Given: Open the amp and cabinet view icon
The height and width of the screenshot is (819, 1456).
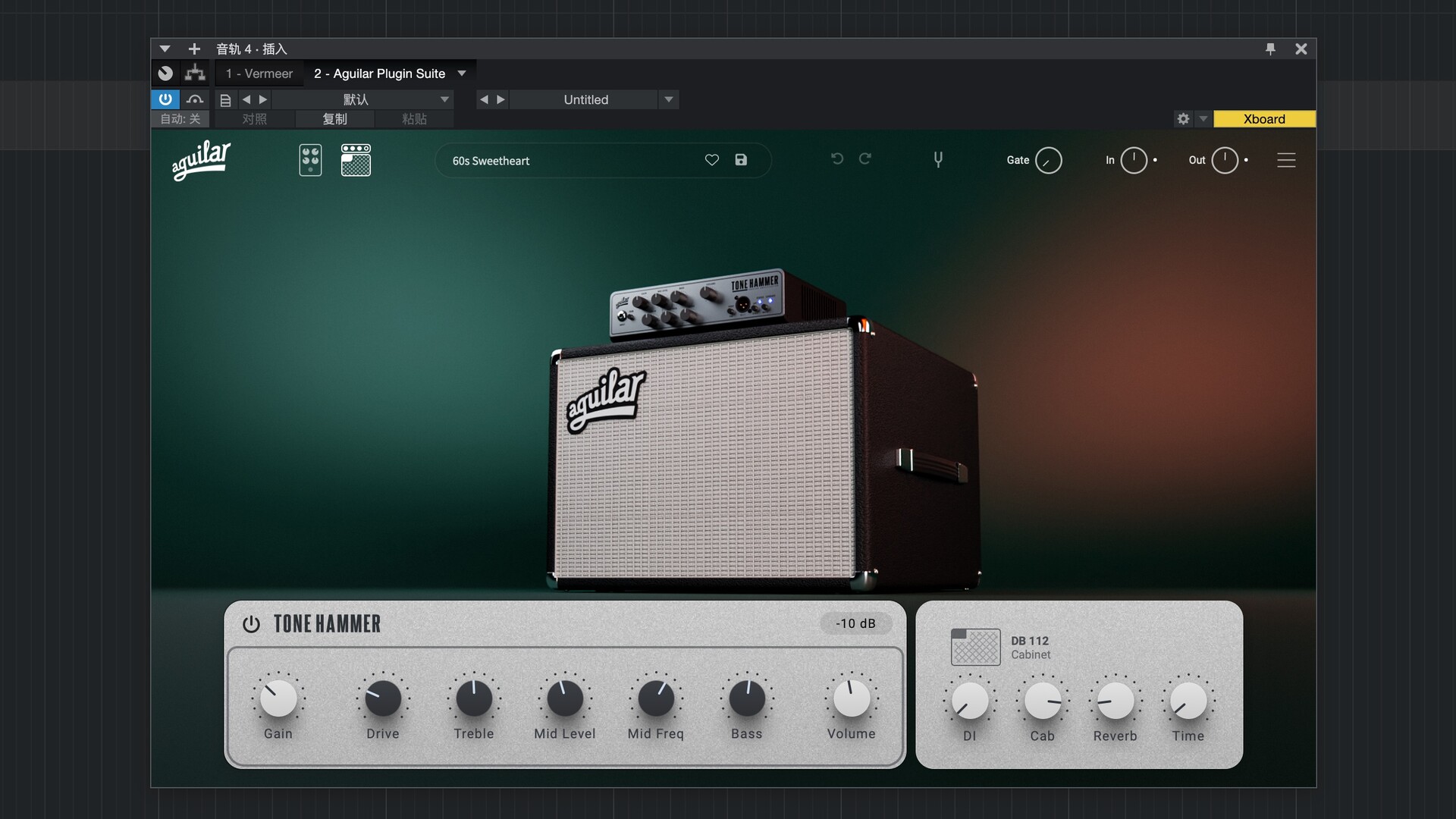Looking at the screenshot, I should pos(356,160).
